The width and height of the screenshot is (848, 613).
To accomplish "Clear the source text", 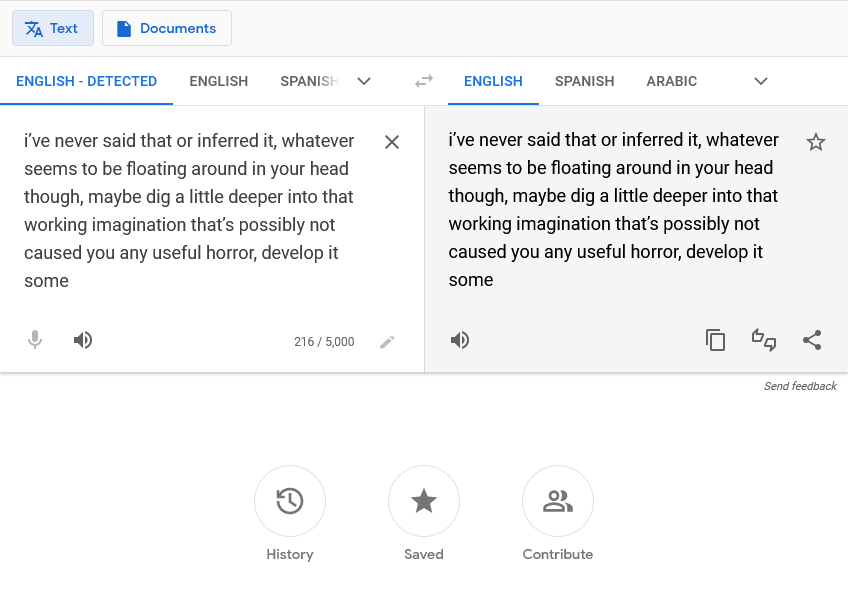I will 392,142.
